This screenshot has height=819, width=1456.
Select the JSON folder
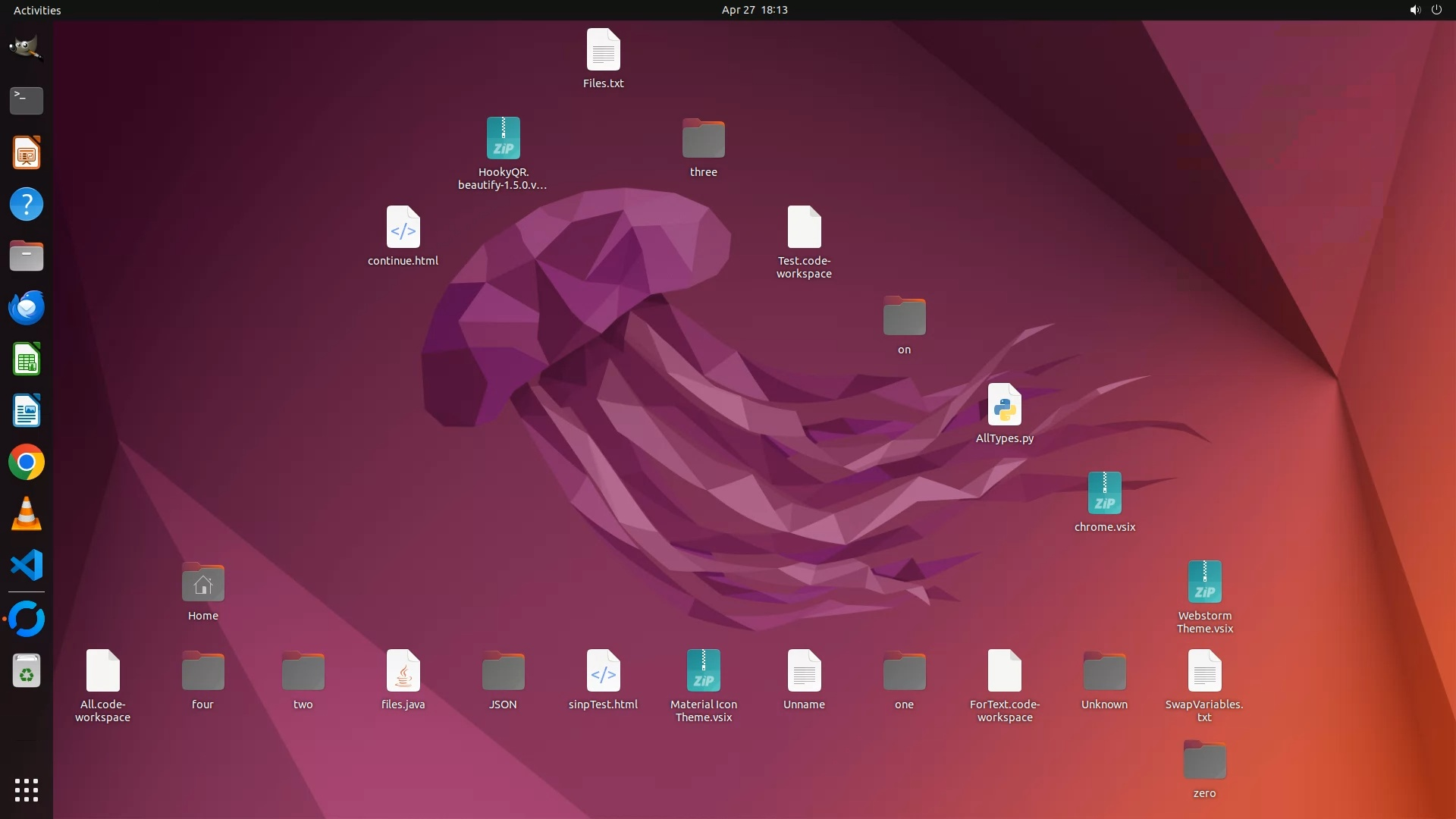pos(503,672)
